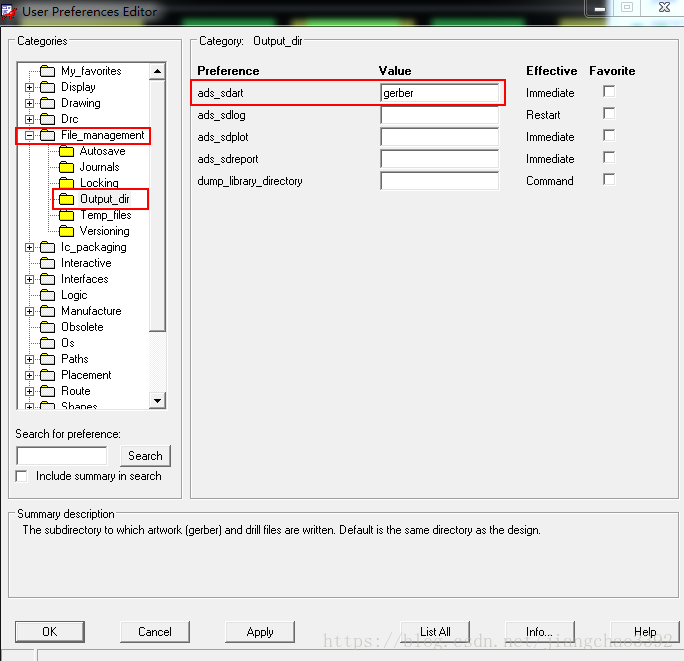Mark ads_sdart as favorite
The width and height of the screenshot is (684, 661).
point(609,92)
